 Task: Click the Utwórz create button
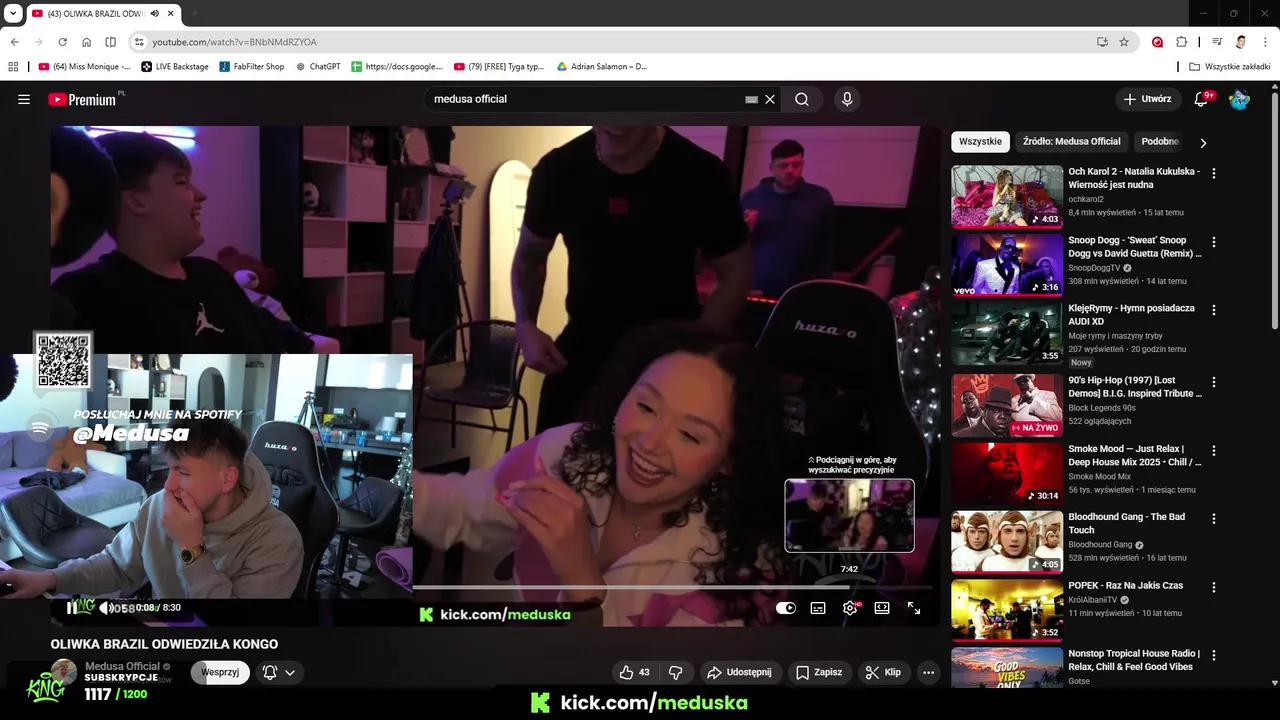[1148, 99]
